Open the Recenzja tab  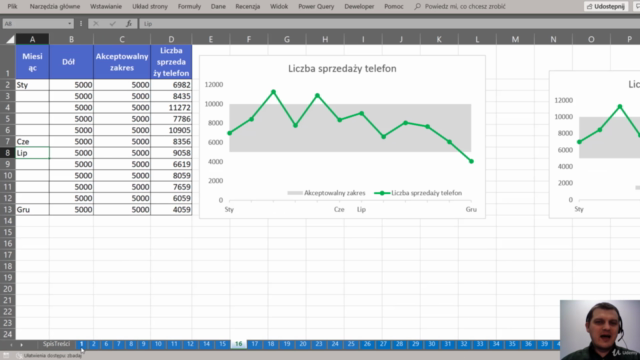pyautogui.click(x=248, y=7)
